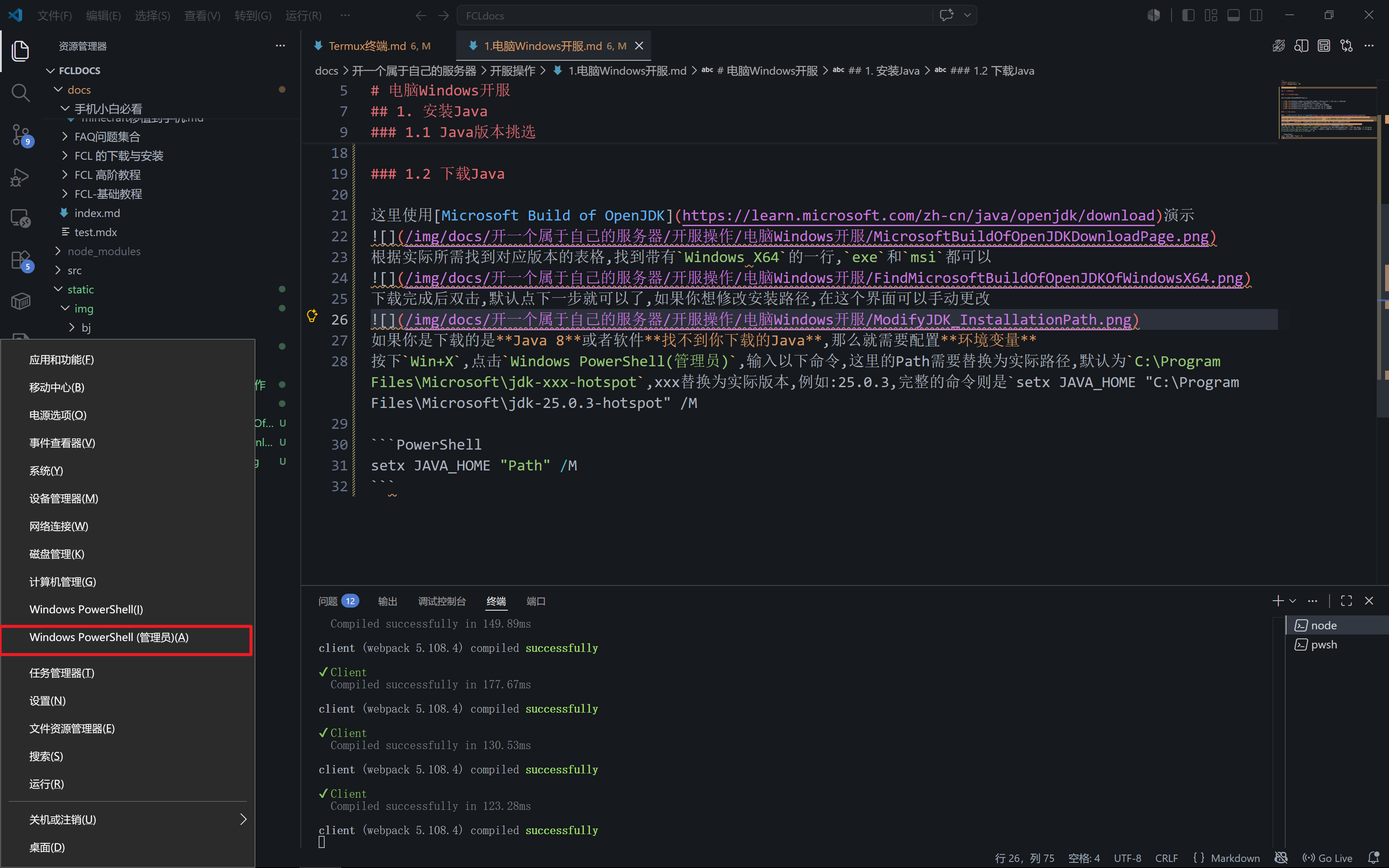1389x868 pixels.
Task: Go forward using the navigation arrow
Action: click(444, 16)
